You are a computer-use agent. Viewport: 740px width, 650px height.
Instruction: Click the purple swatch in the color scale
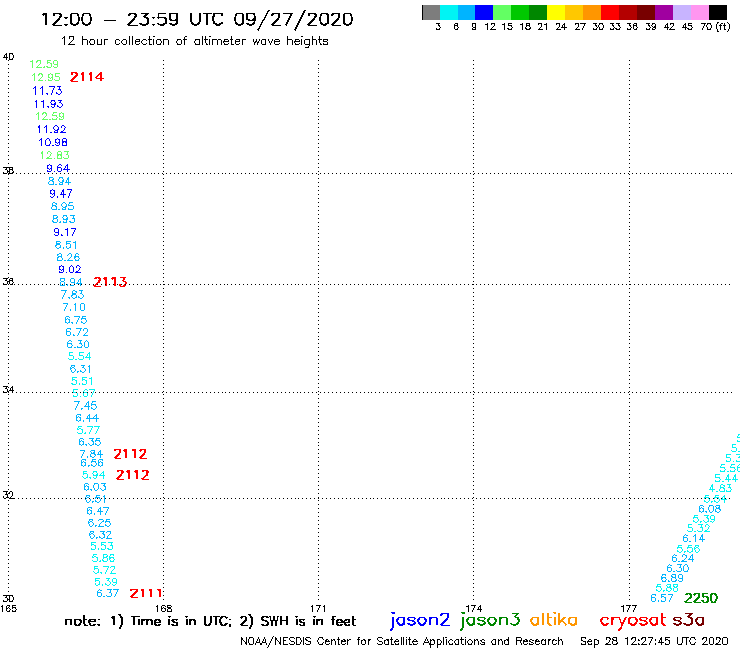pyautogui.click(x=664, y=12)
